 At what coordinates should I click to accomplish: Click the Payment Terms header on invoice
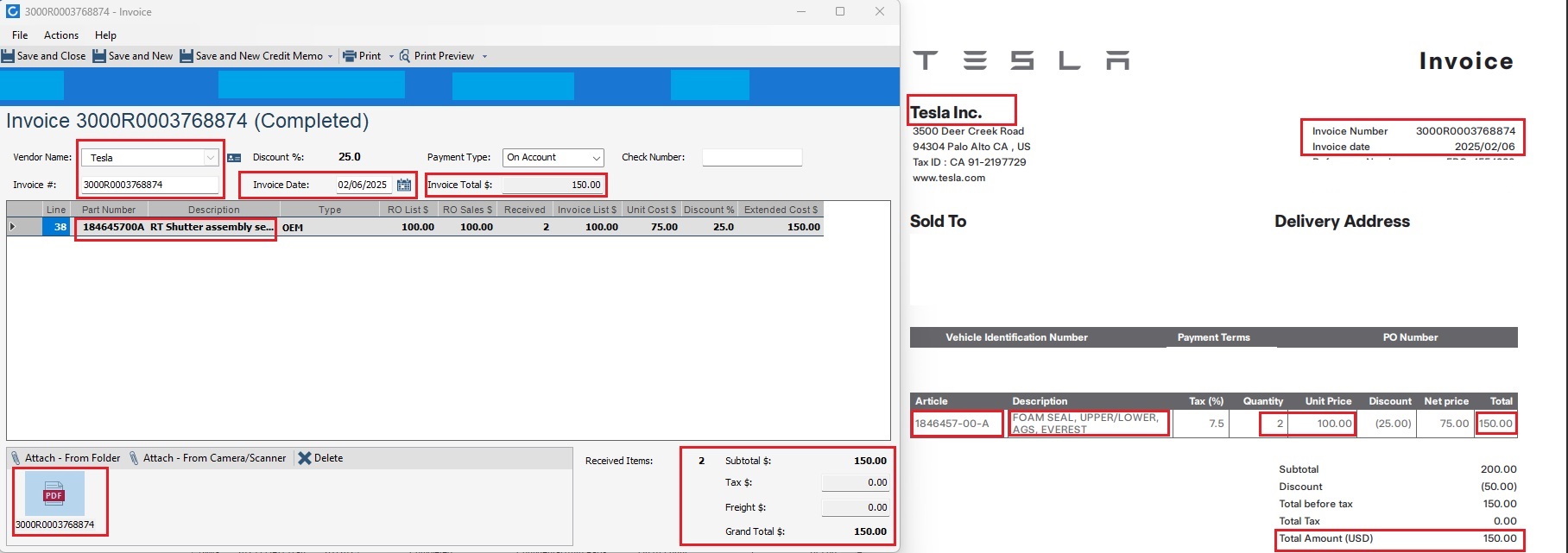point(1213,337)
